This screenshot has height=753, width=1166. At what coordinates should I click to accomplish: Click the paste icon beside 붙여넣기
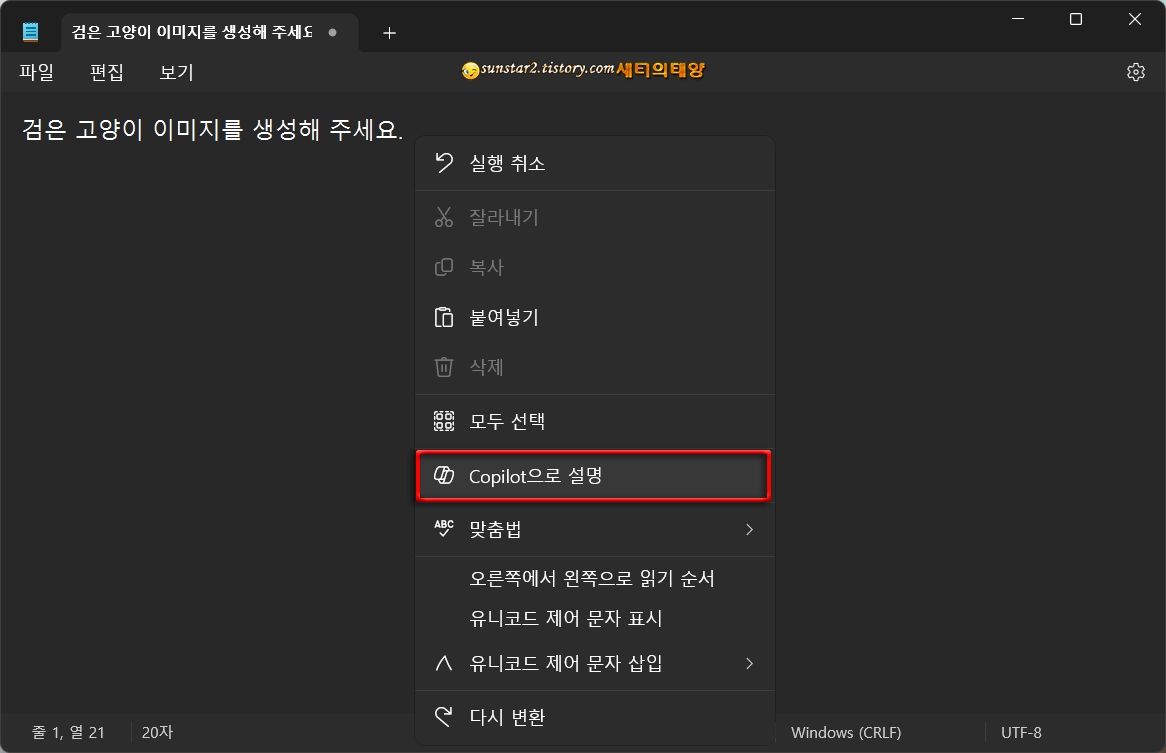tap(443, 317)
